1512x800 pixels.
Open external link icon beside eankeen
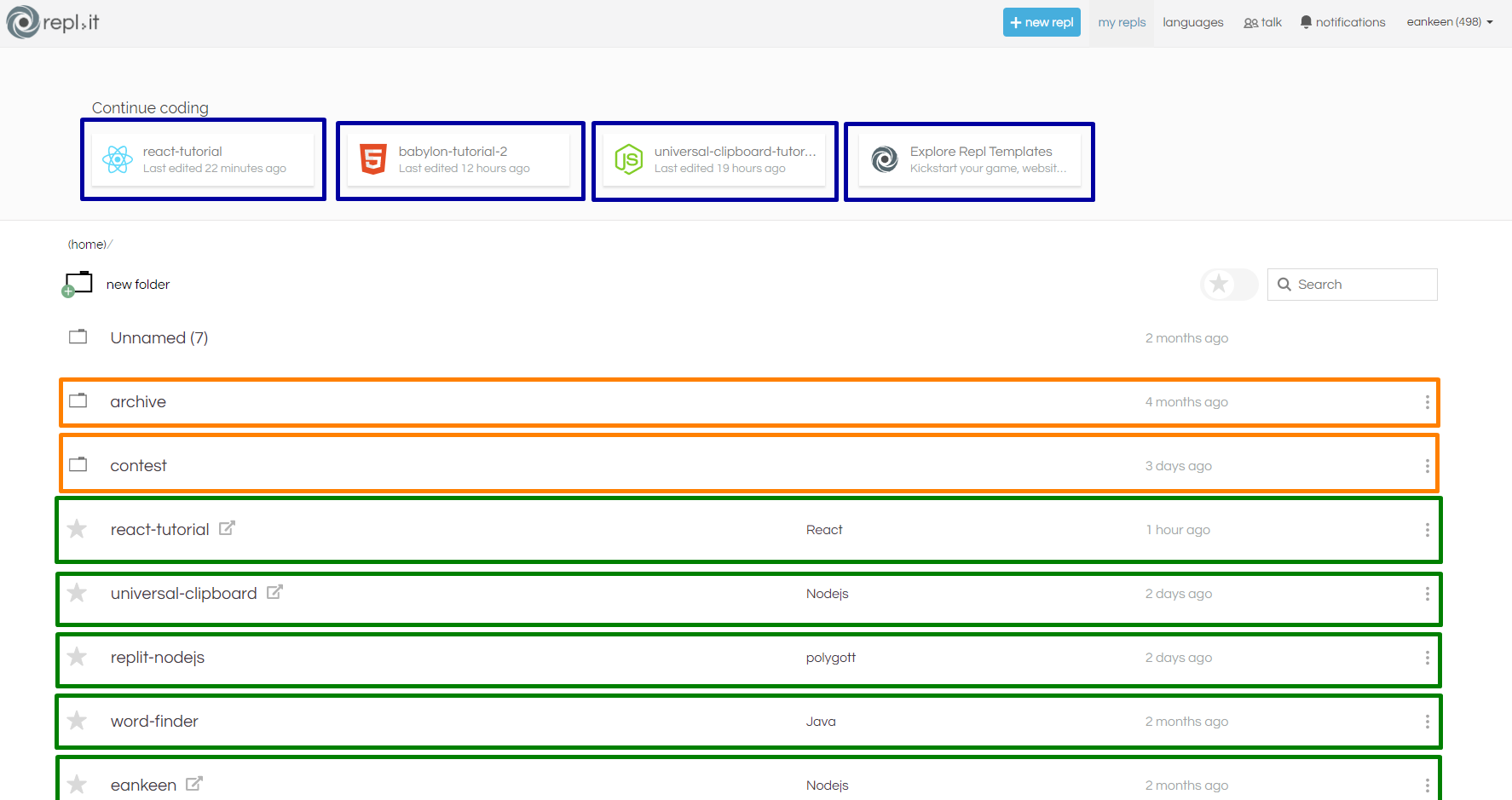(194, 784)
